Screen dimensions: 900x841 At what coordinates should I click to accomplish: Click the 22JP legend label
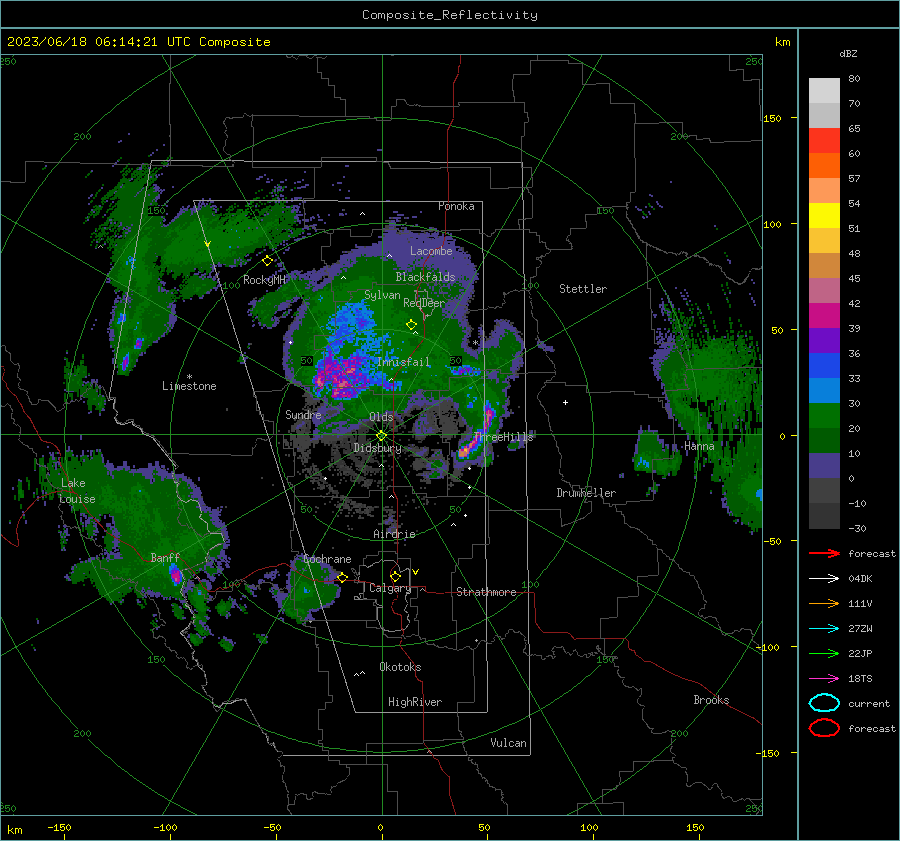[x=860, y=653]
